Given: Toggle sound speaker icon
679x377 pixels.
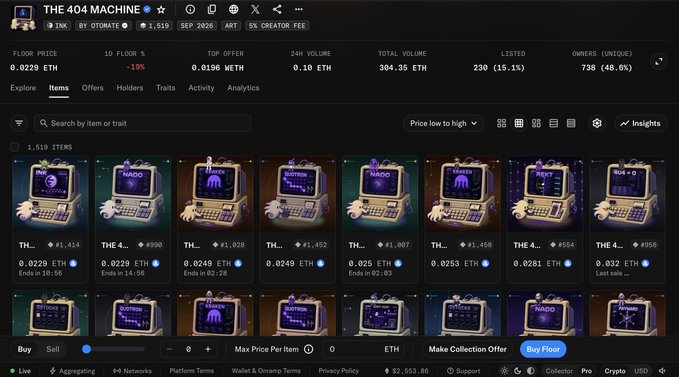Looking at the screenshot, I should tap(662, 371).
